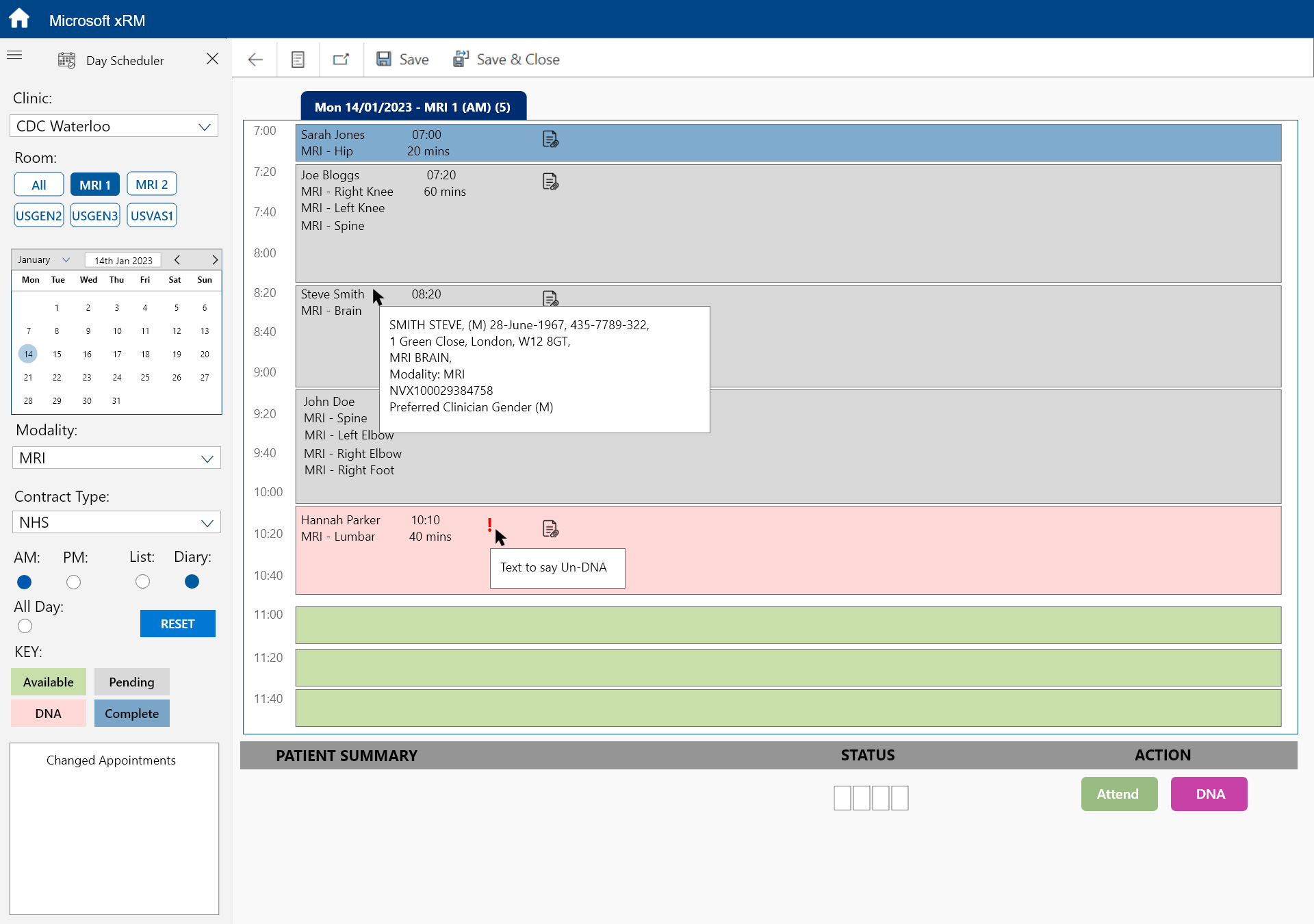Screen dimensions: 1314x924
Task: Click red exclamation on Hannah Parker appointment
Action: [489, 525]
